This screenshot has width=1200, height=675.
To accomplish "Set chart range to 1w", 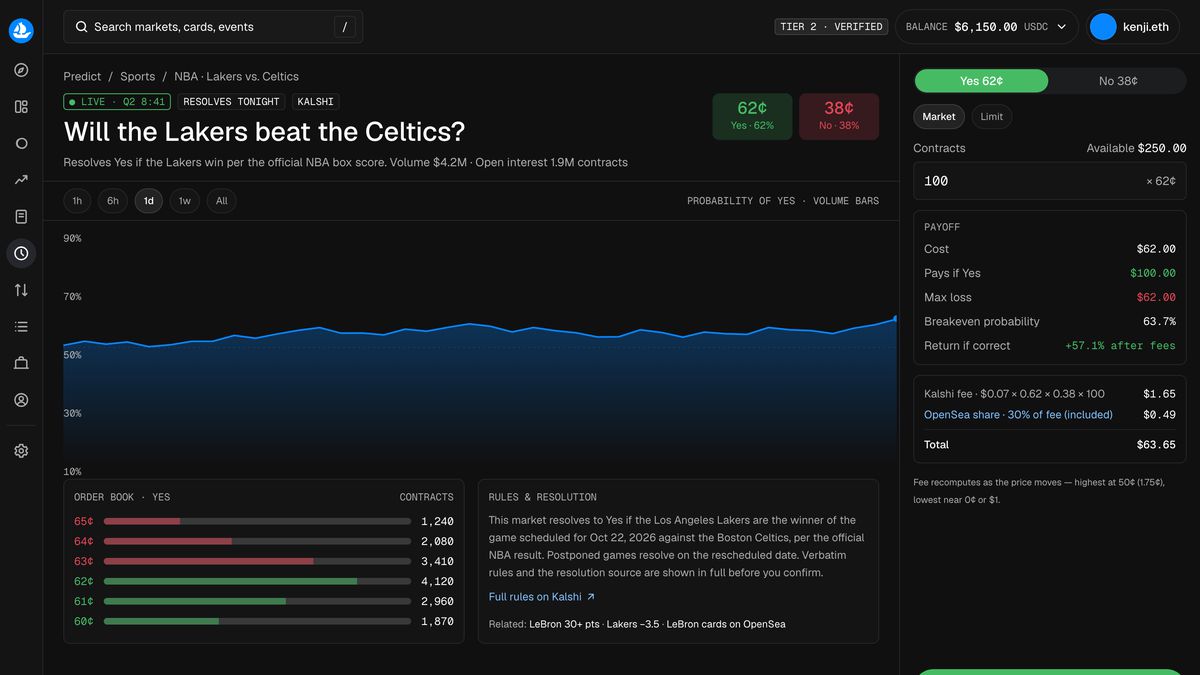I will 185,201.
